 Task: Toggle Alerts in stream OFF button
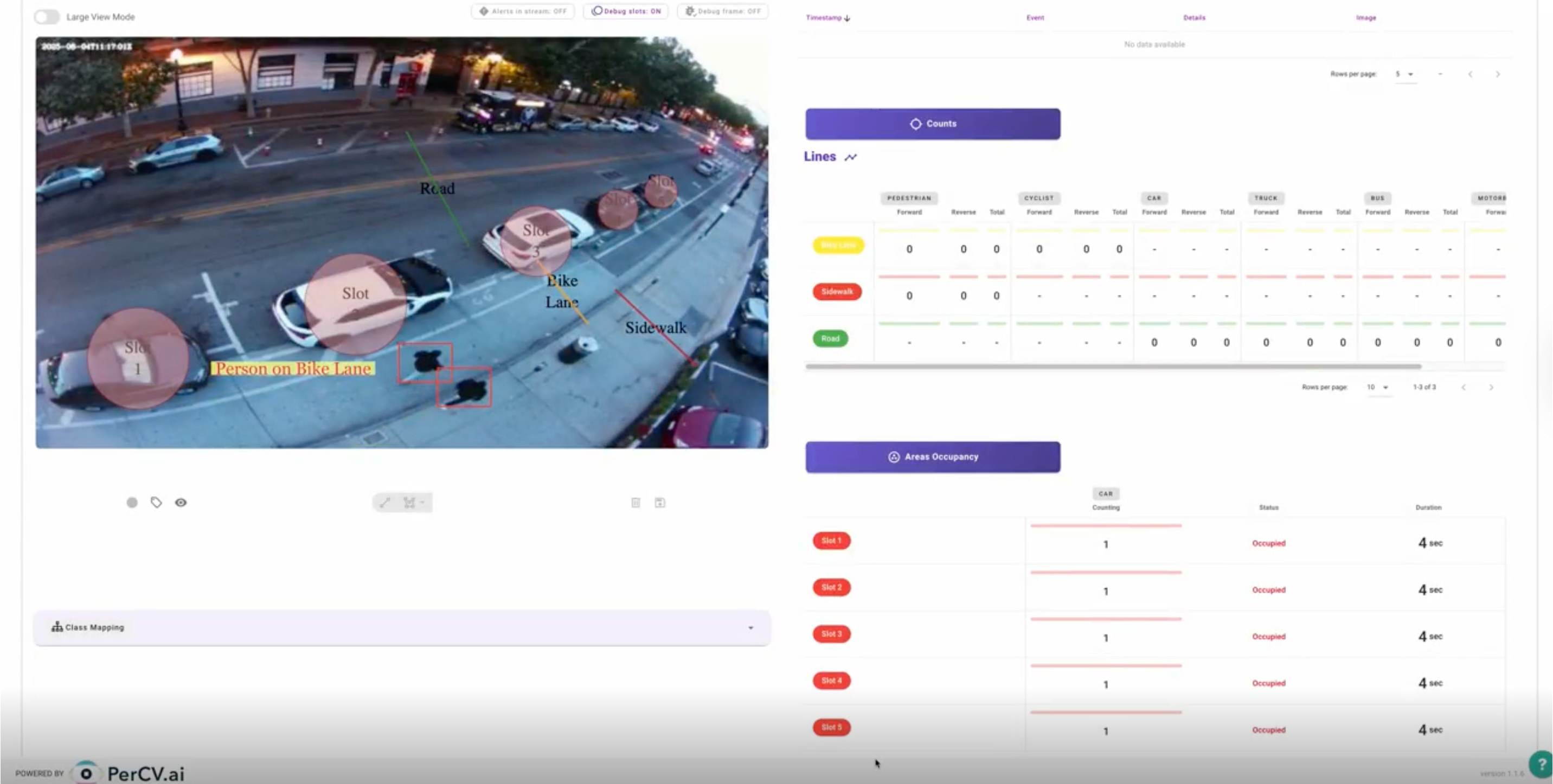click(x=523, y=11)
